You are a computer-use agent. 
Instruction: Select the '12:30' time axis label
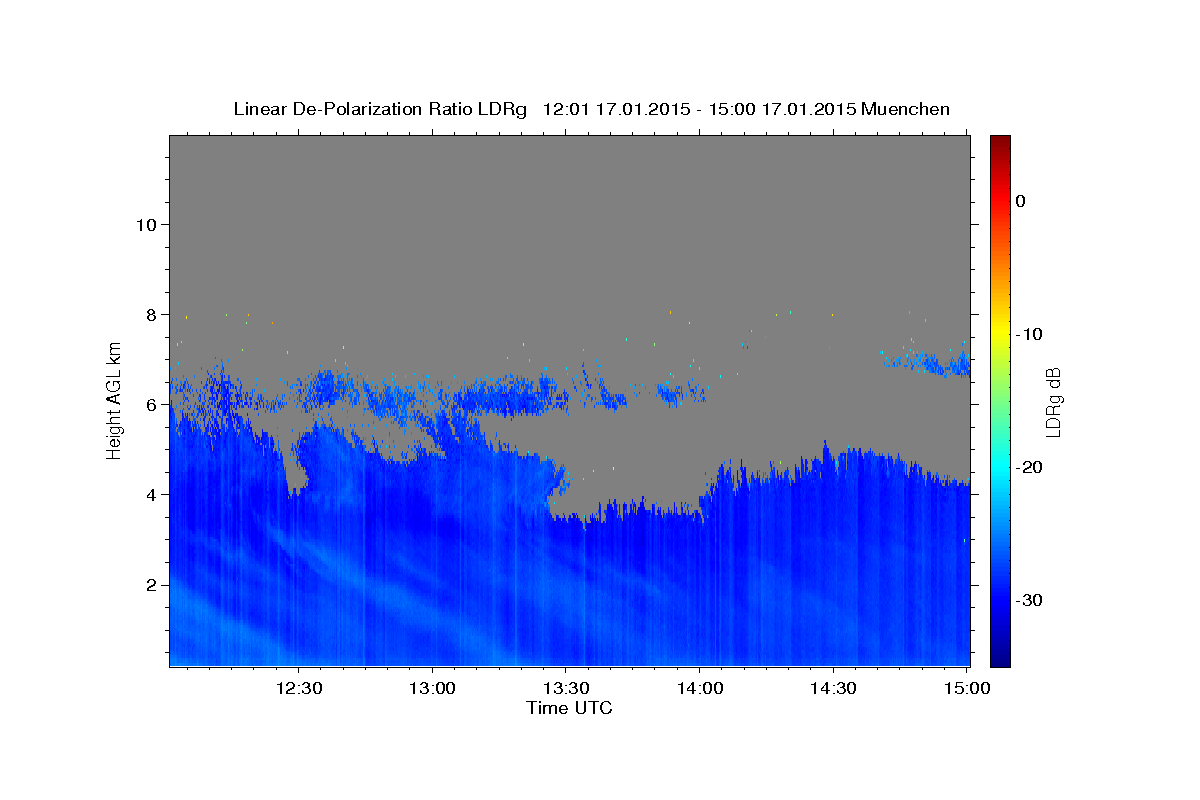click(x=299, y=688)
